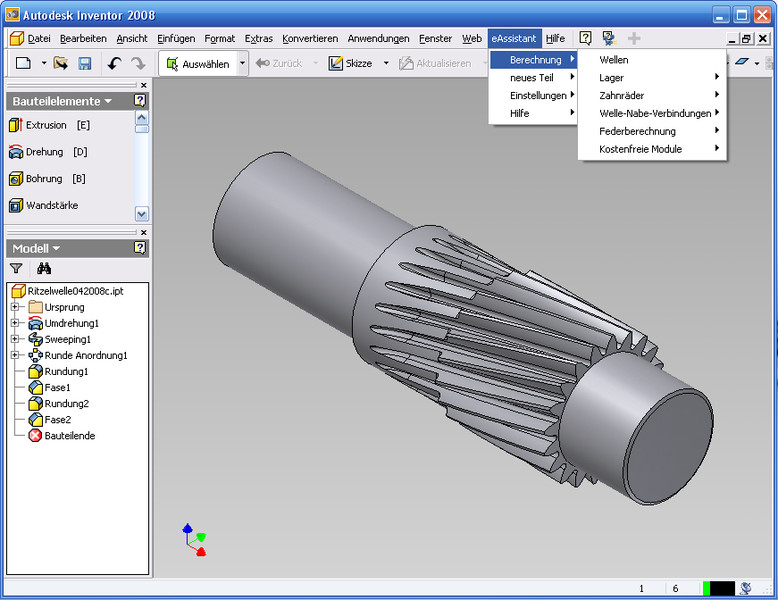The width and height of the screenshot is (778, 600).
Task: Select Fase1 in the model tree
Action: tap(57, 387)
